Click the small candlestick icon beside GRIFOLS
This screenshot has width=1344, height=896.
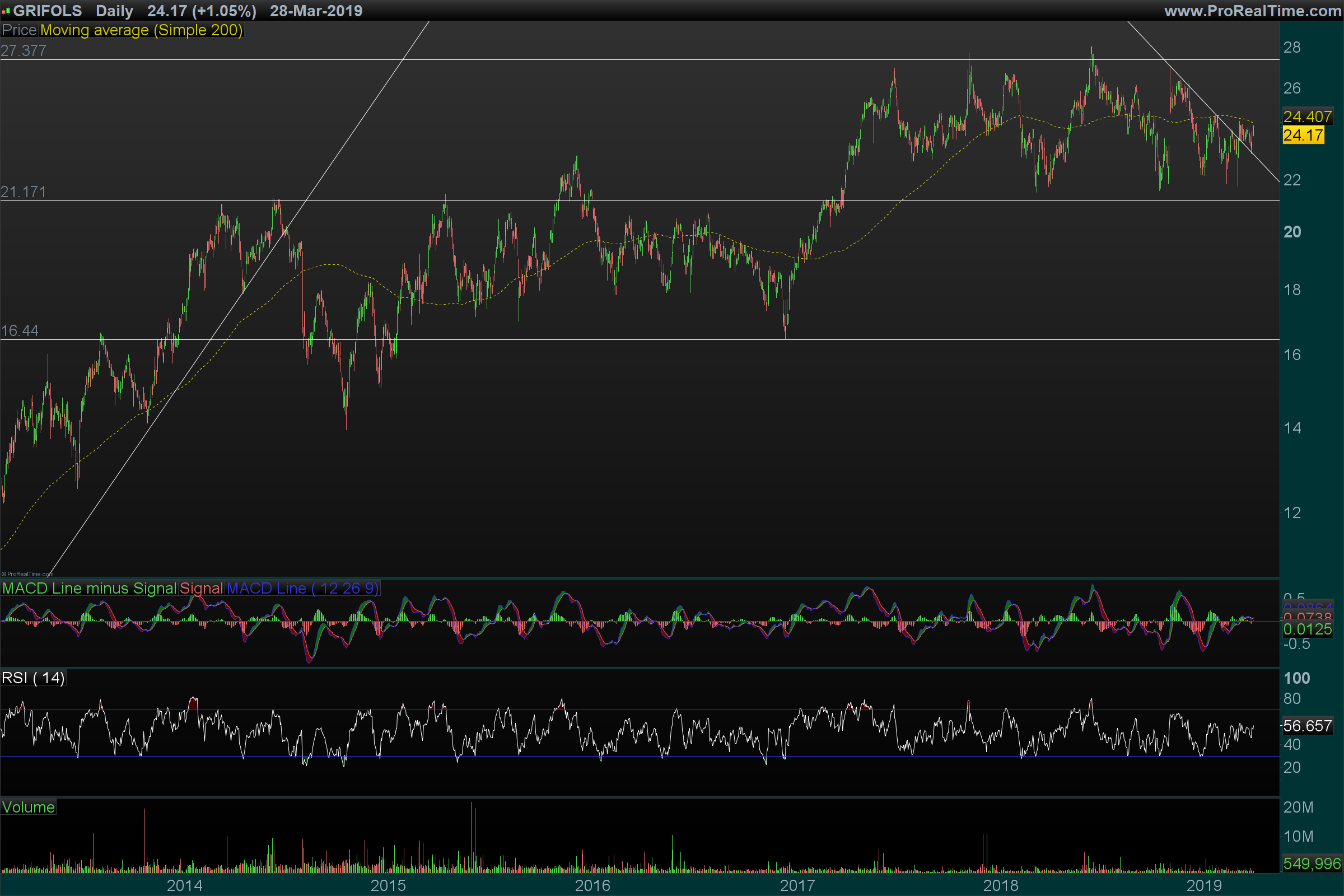6,11
